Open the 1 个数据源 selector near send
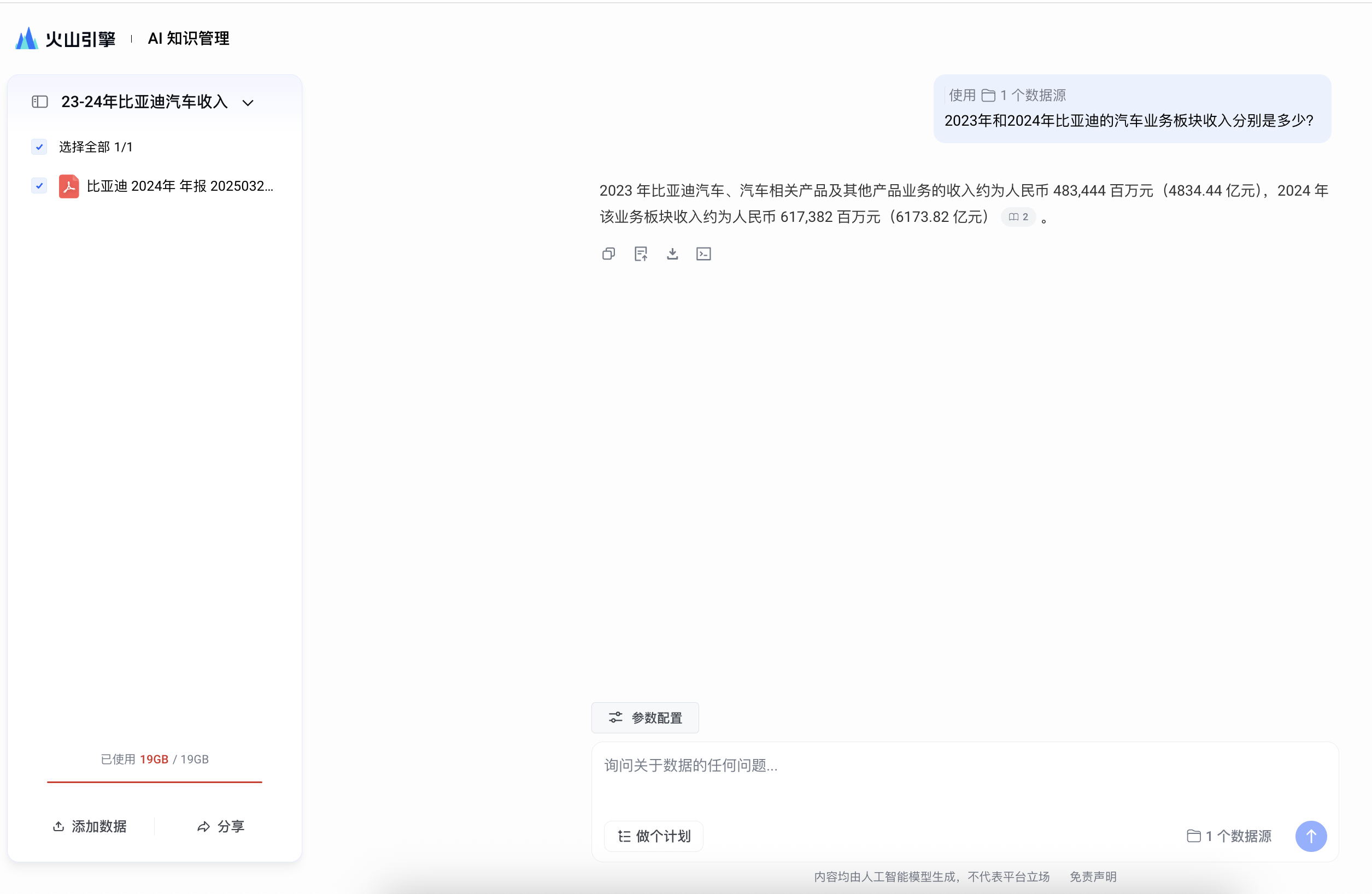Viewport: 1372px width, 894px height. 1229,836
